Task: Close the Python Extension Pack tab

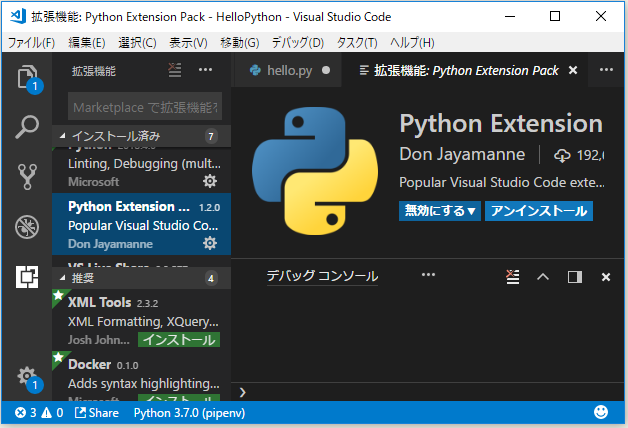Action: click(x=573, y=70)
